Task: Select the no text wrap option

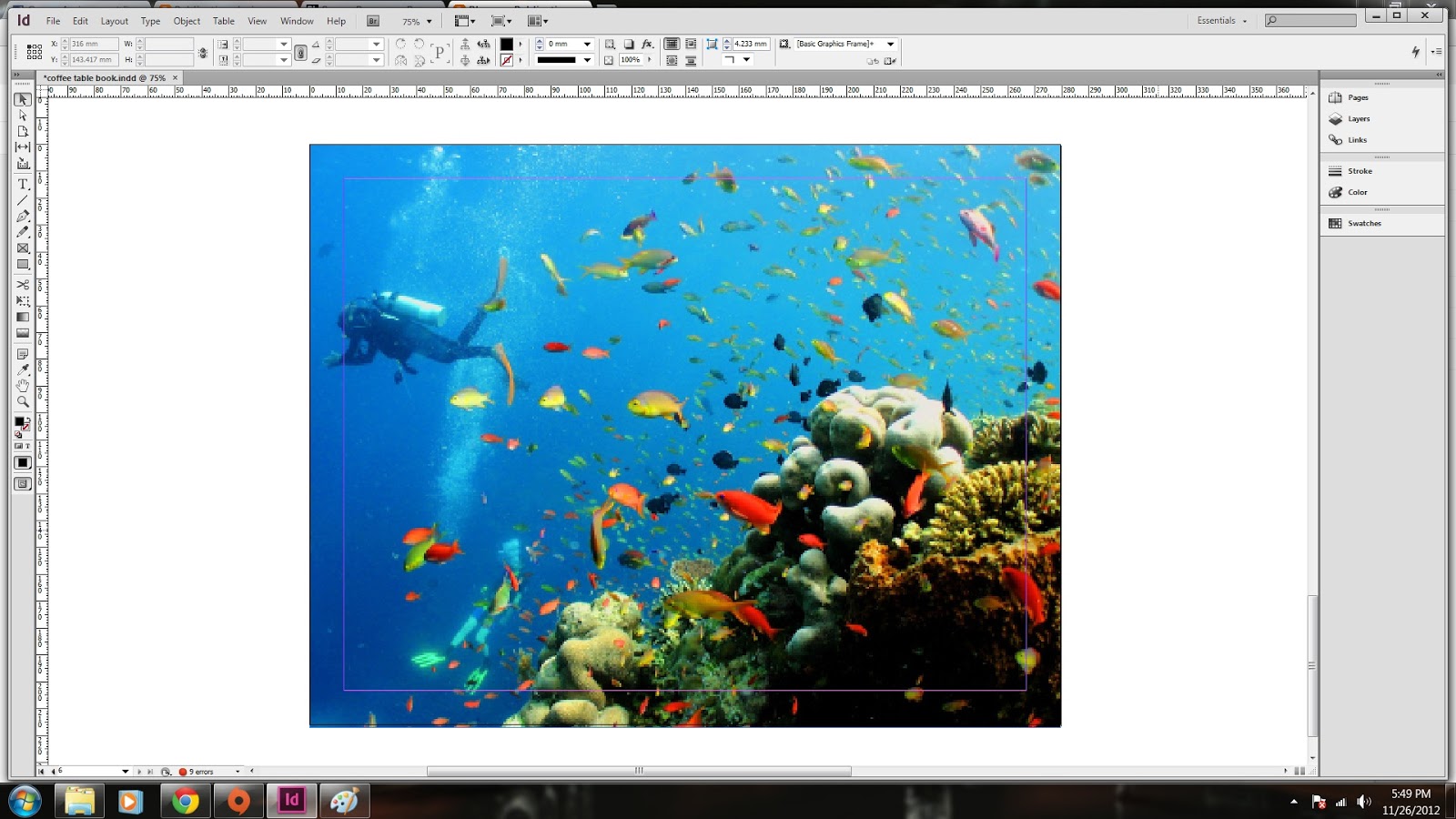Action: tap(672, 44)
